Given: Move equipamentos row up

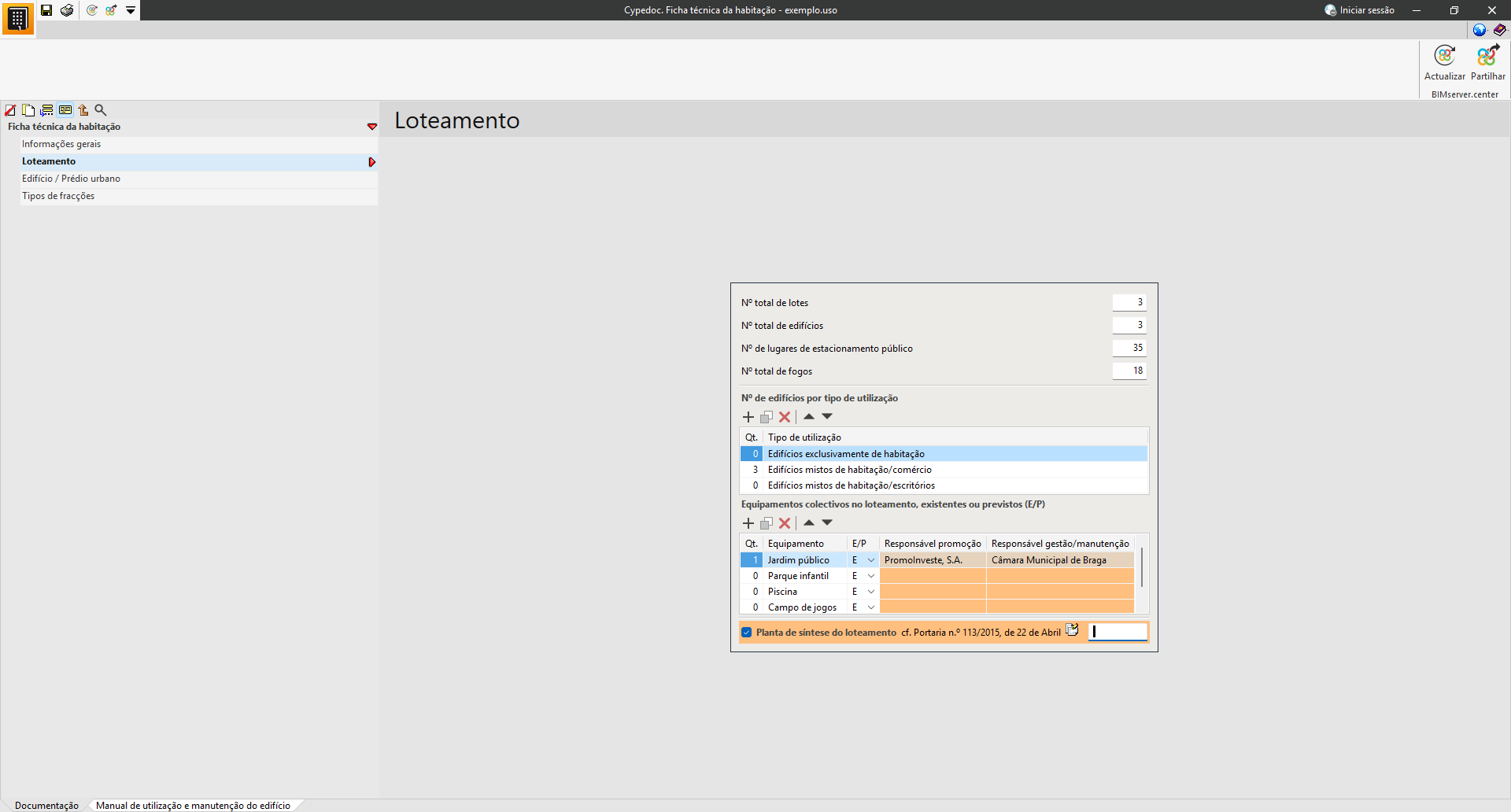Looking at the screenshot, I should point(809,522).
